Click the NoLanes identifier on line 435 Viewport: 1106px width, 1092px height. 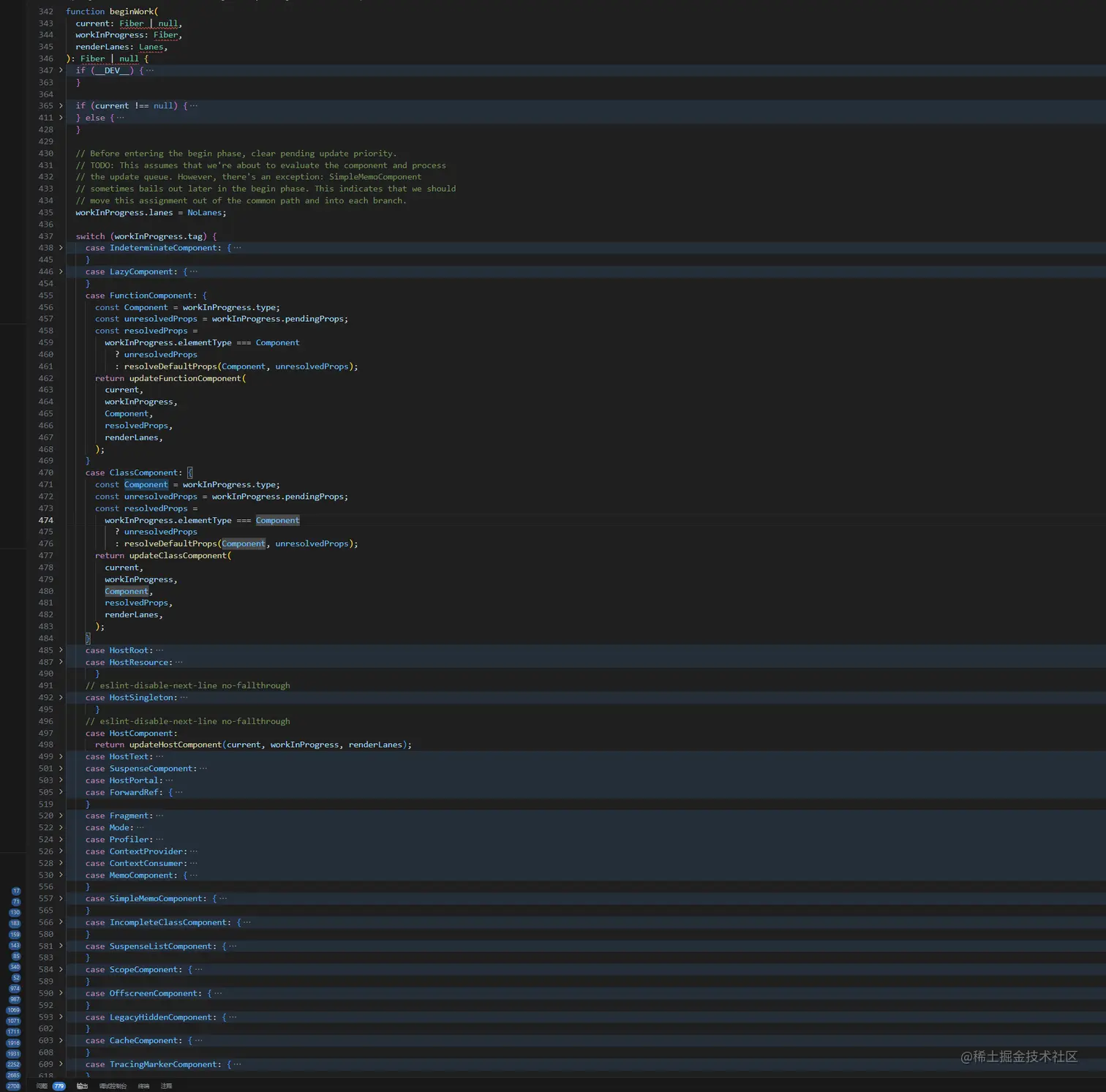204,213
